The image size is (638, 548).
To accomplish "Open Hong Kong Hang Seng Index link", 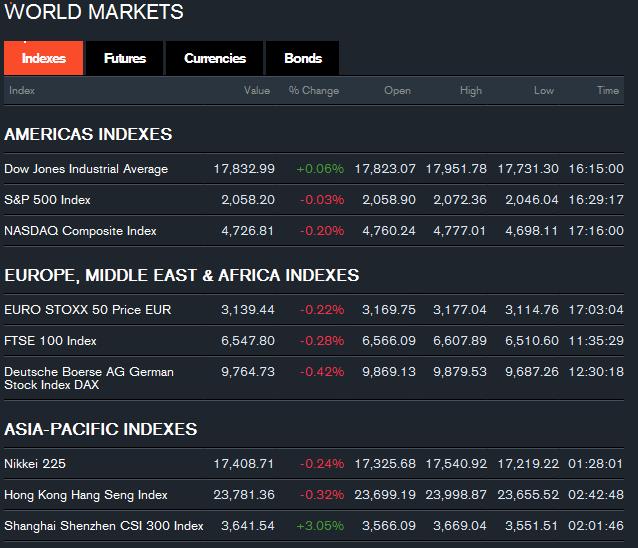I will pos(86,495).
